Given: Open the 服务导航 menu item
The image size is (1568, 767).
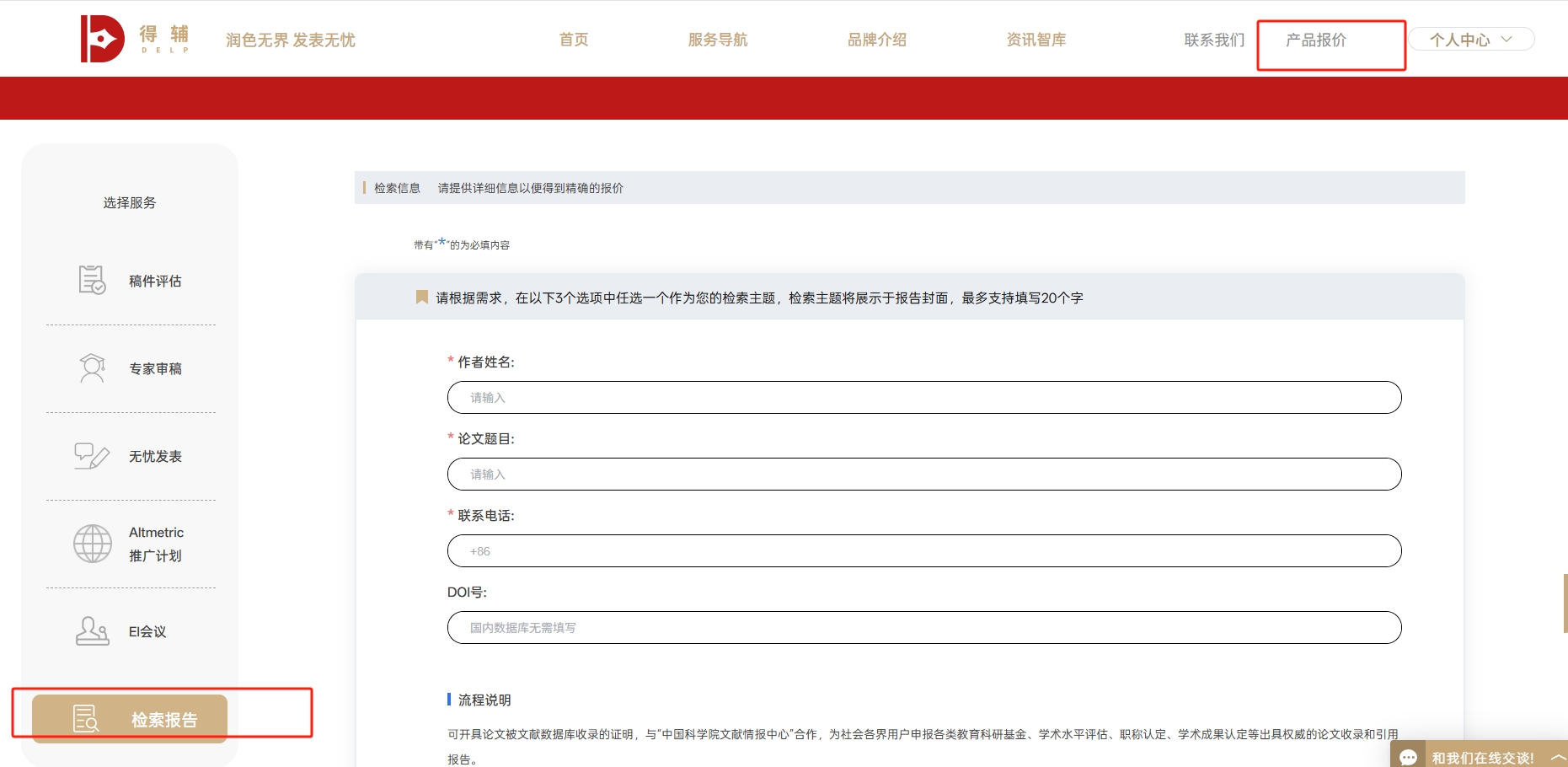Looking at the screenshot, I should (718, 39).
